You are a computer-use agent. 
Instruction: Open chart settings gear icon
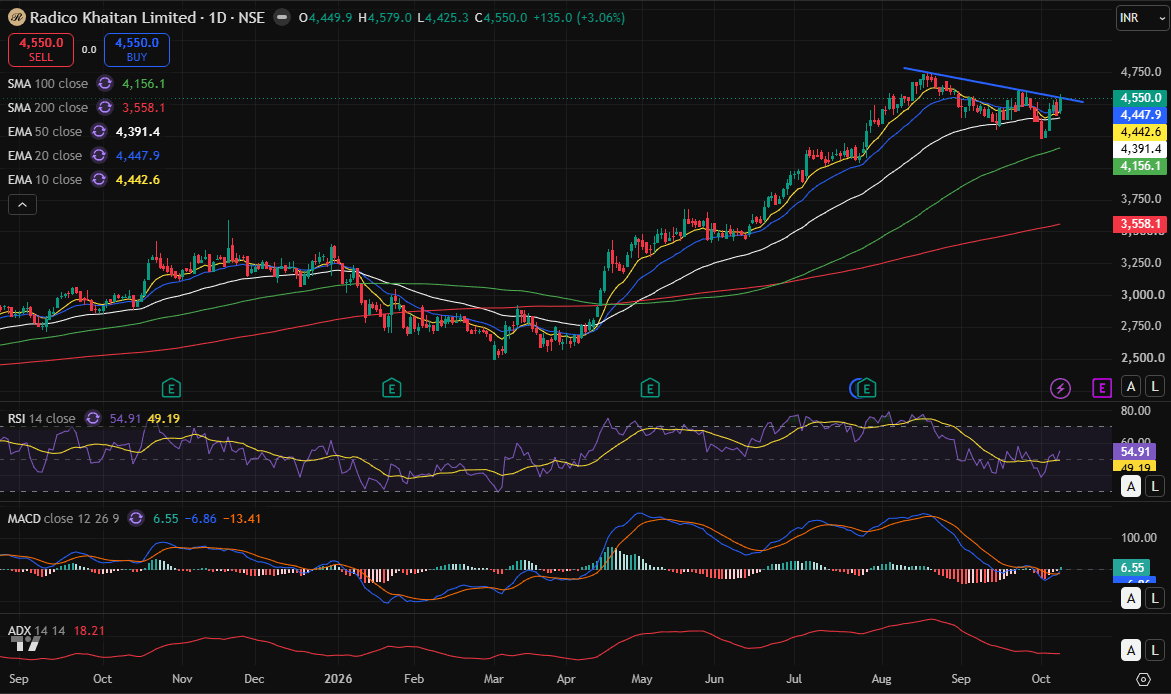(1143, 679)
